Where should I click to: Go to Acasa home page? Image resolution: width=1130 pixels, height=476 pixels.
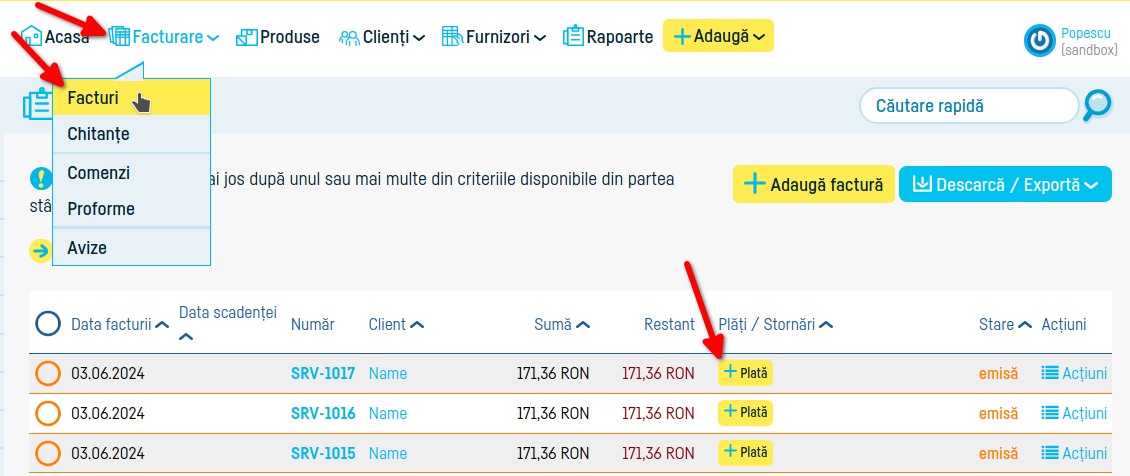pos(55,36)
